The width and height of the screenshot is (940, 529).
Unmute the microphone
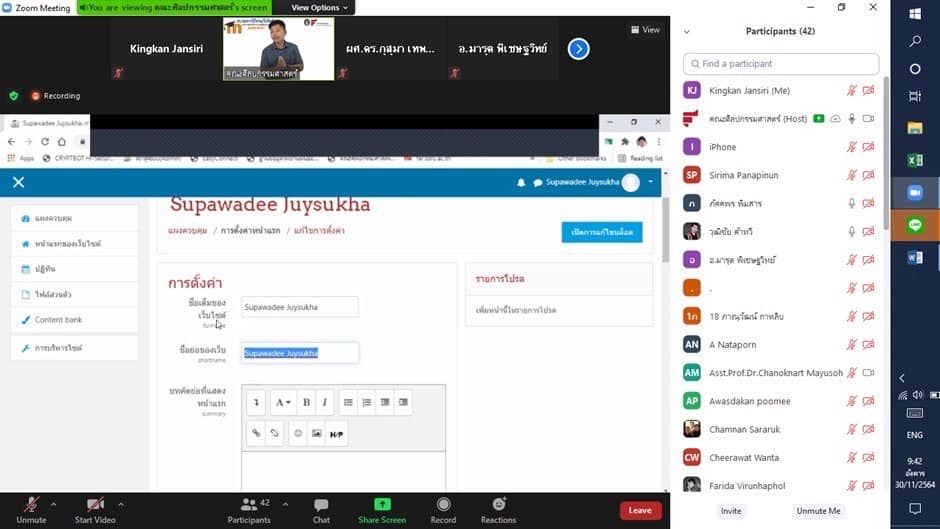pos(31,509)
